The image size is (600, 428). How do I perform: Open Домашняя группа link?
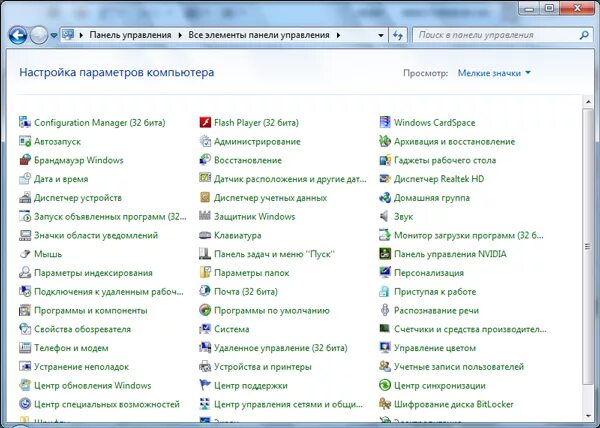tap(432, 198)
